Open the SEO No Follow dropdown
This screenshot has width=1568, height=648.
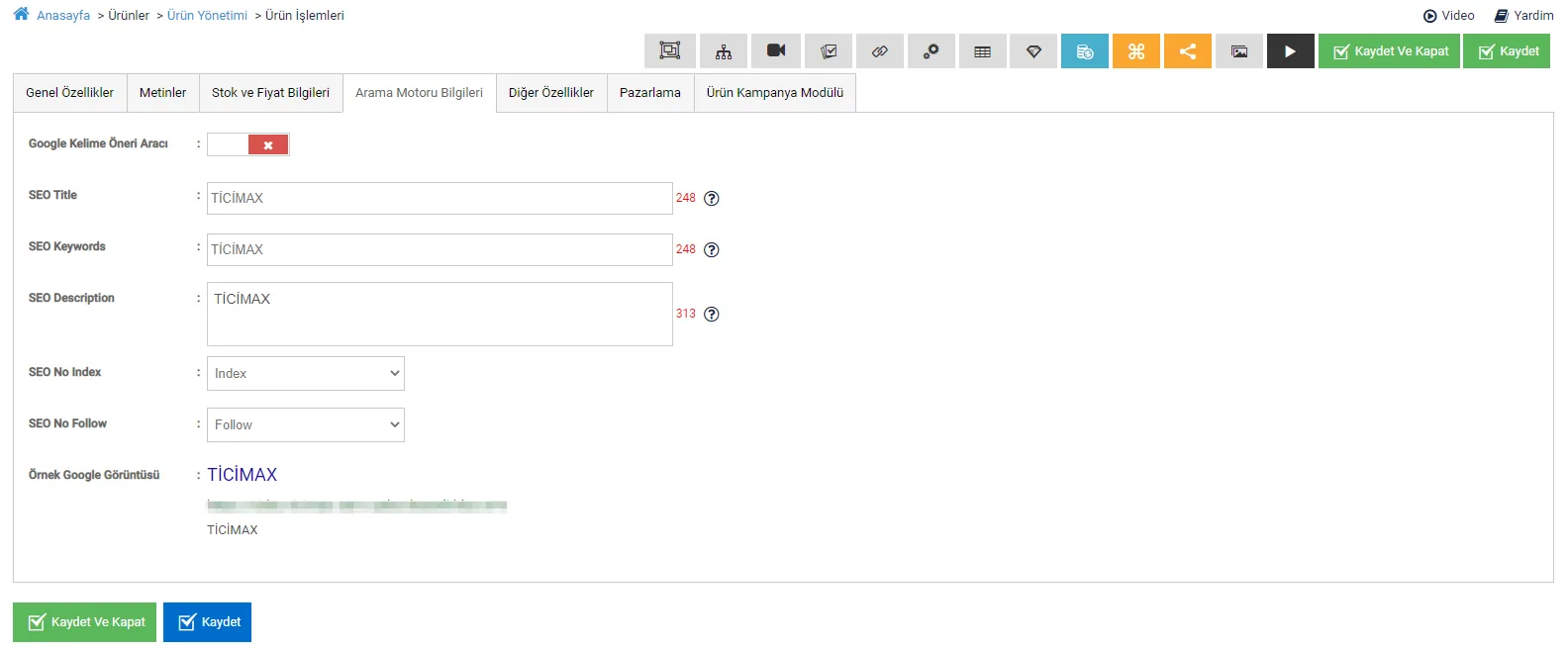[x=306, y=424]
